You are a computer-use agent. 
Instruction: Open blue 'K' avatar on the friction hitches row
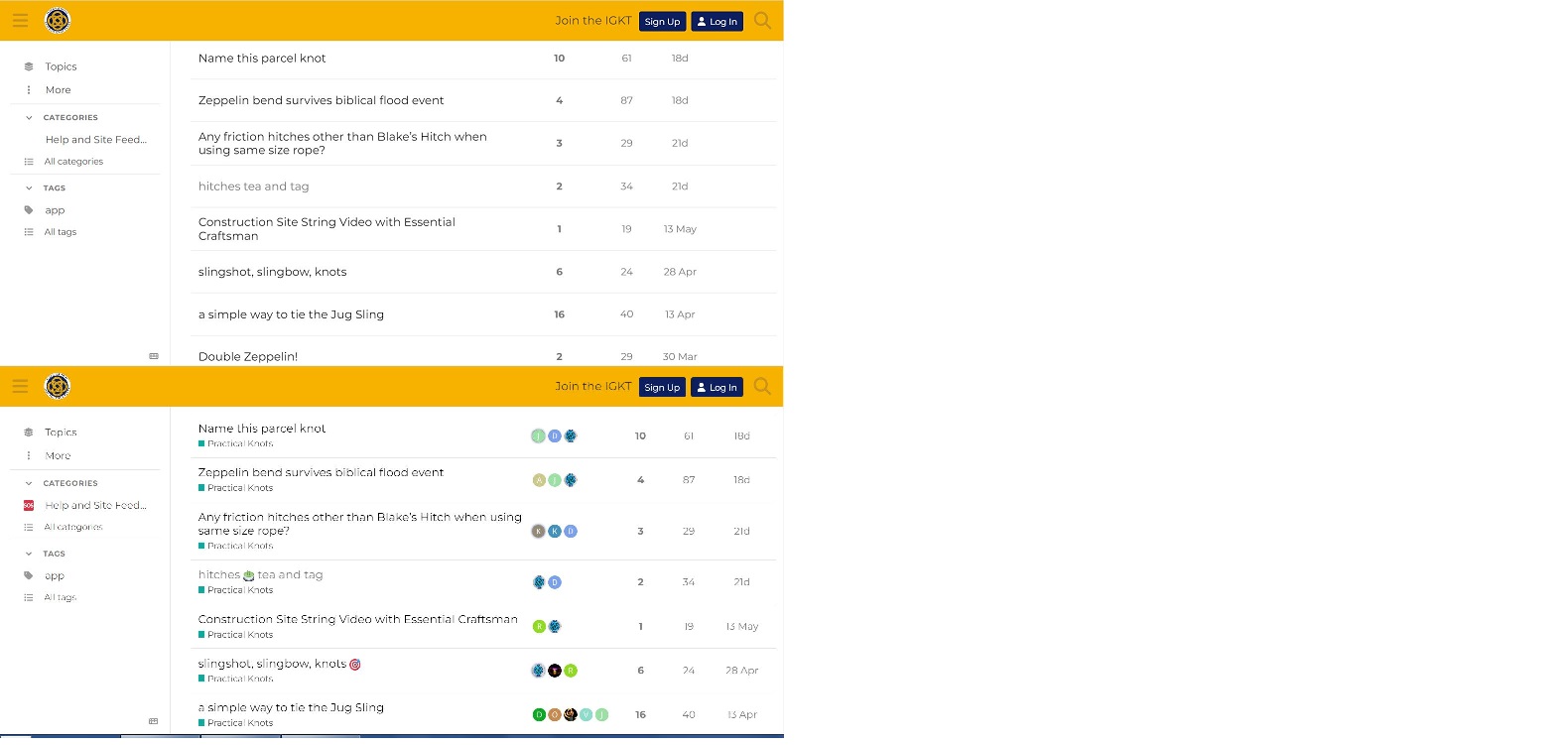(555, 531)
